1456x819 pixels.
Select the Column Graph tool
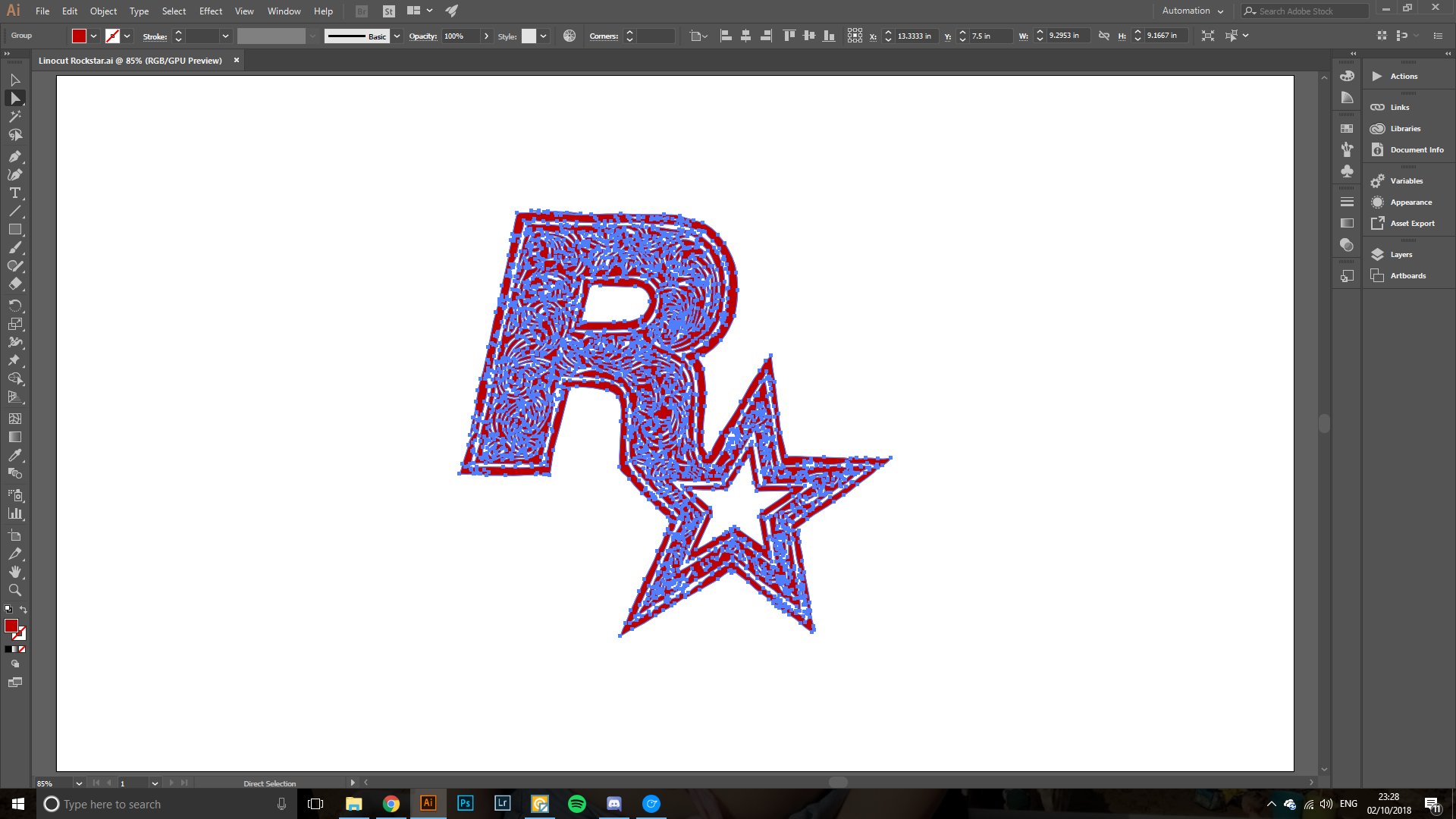14,513
